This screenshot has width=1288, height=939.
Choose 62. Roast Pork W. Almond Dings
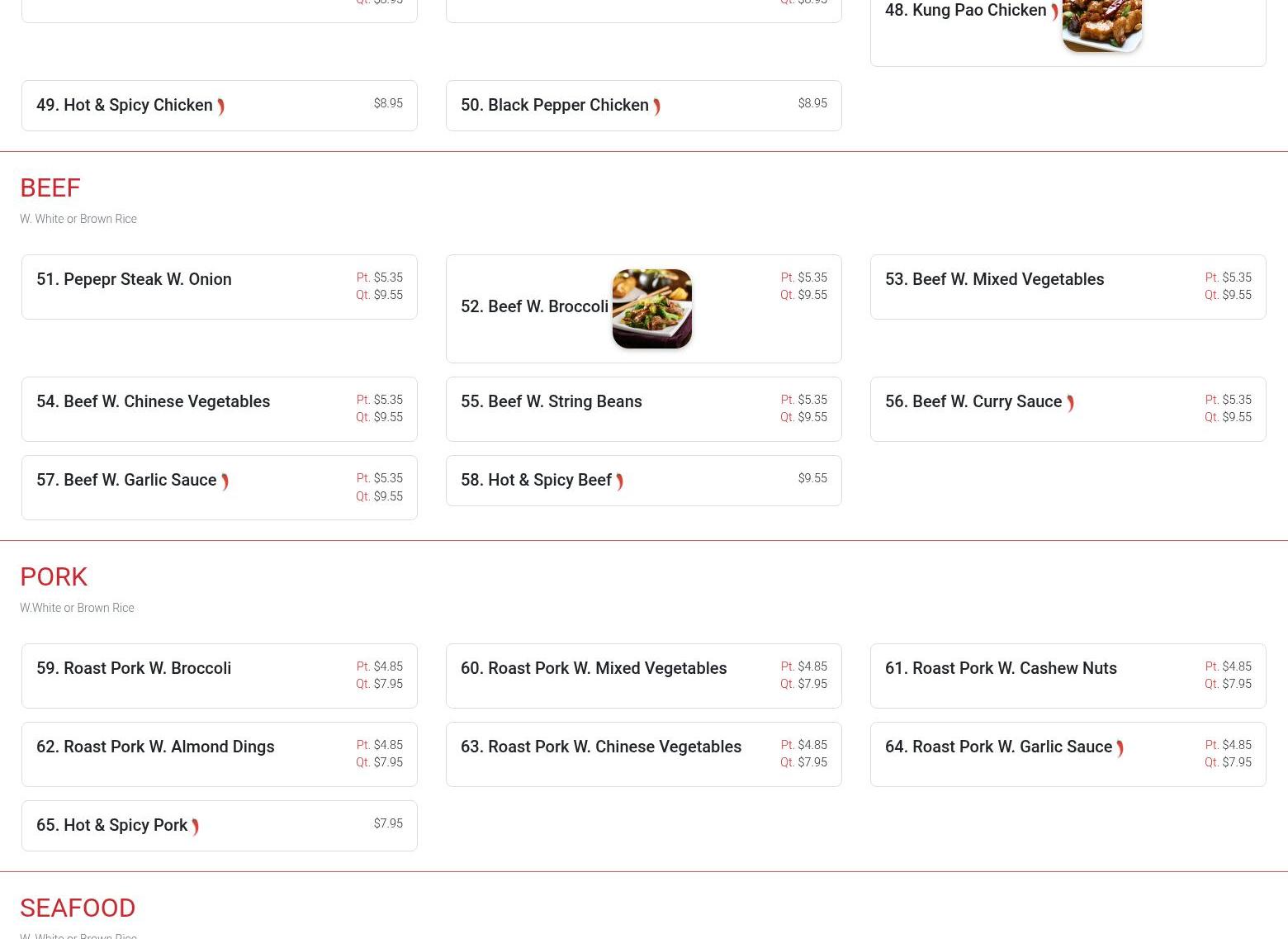pos(220,755)
